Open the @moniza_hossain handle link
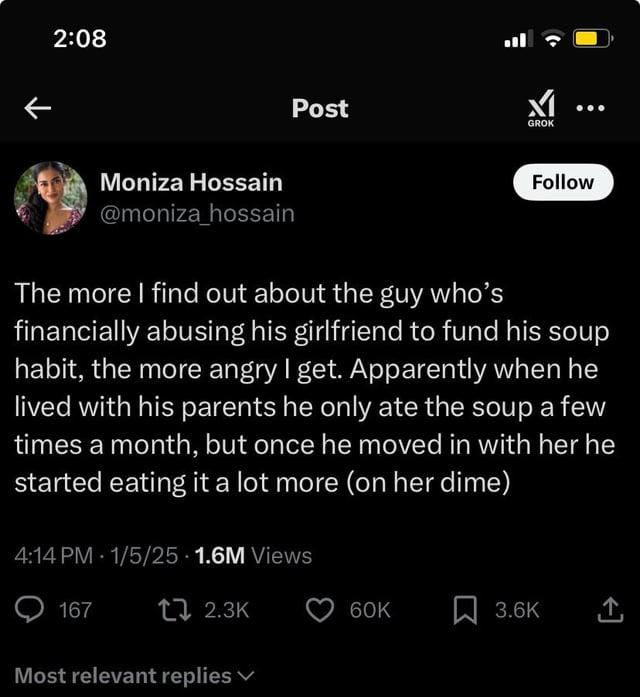This screenshot has width=640, height=697. pyautogui.click(x=197, y=212)
